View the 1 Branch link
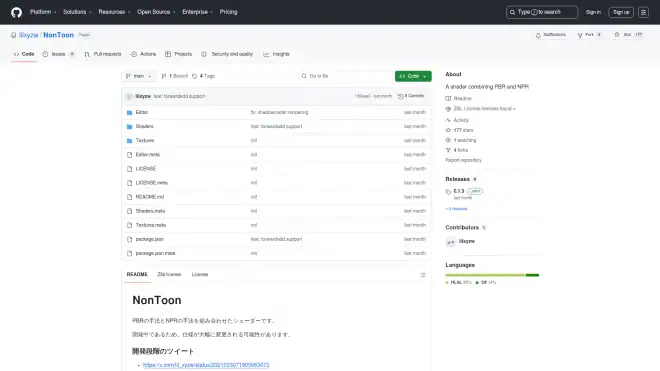 (175, 76)
